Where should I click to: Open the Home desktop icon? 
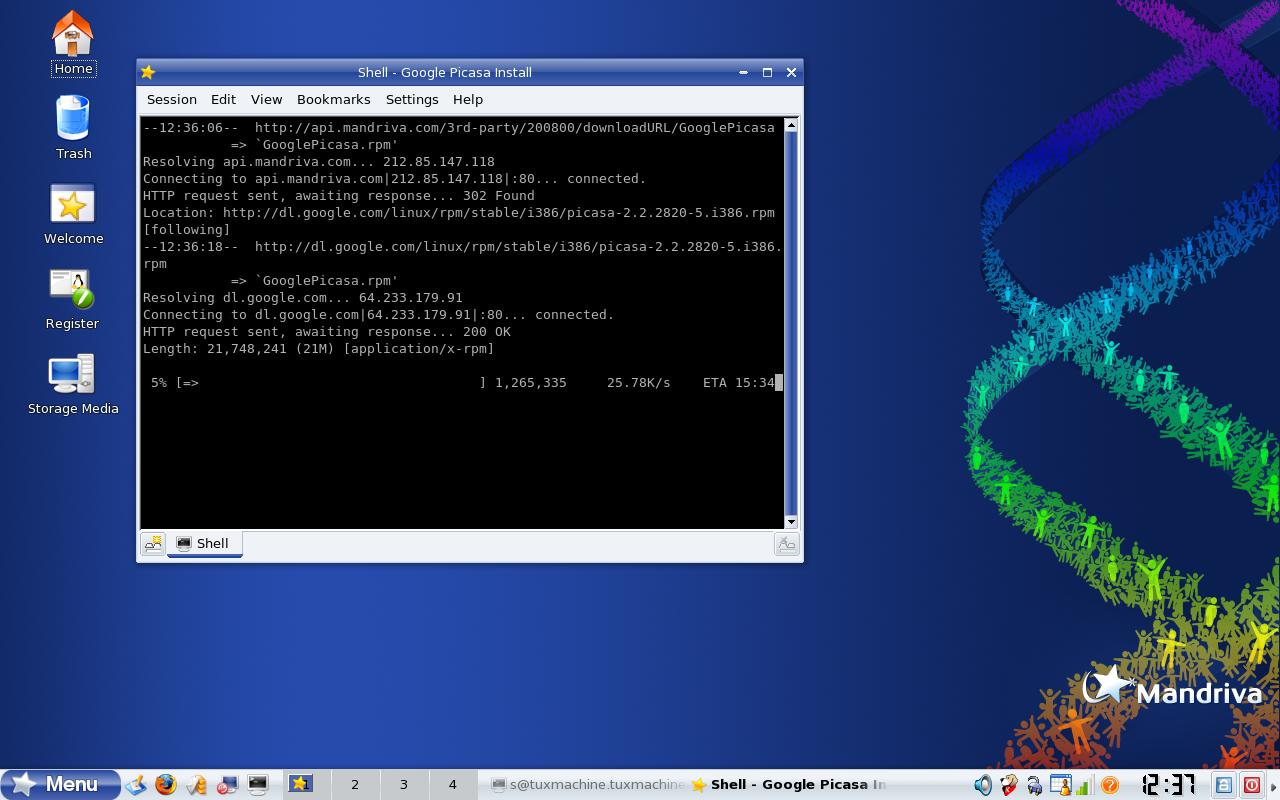tap(72, 44)
